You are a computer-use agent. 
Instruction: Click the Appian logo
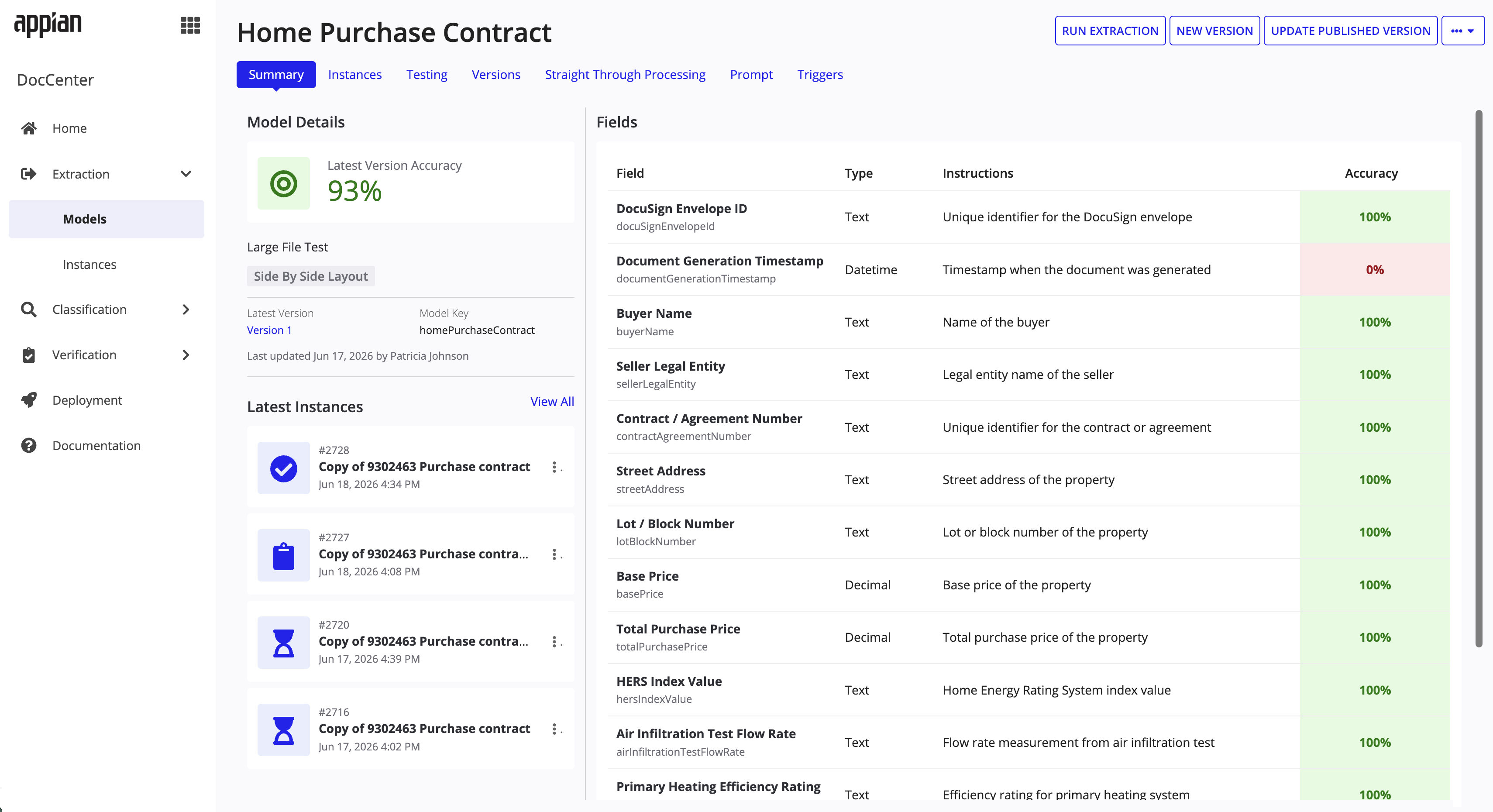click(x=48, y=24)
